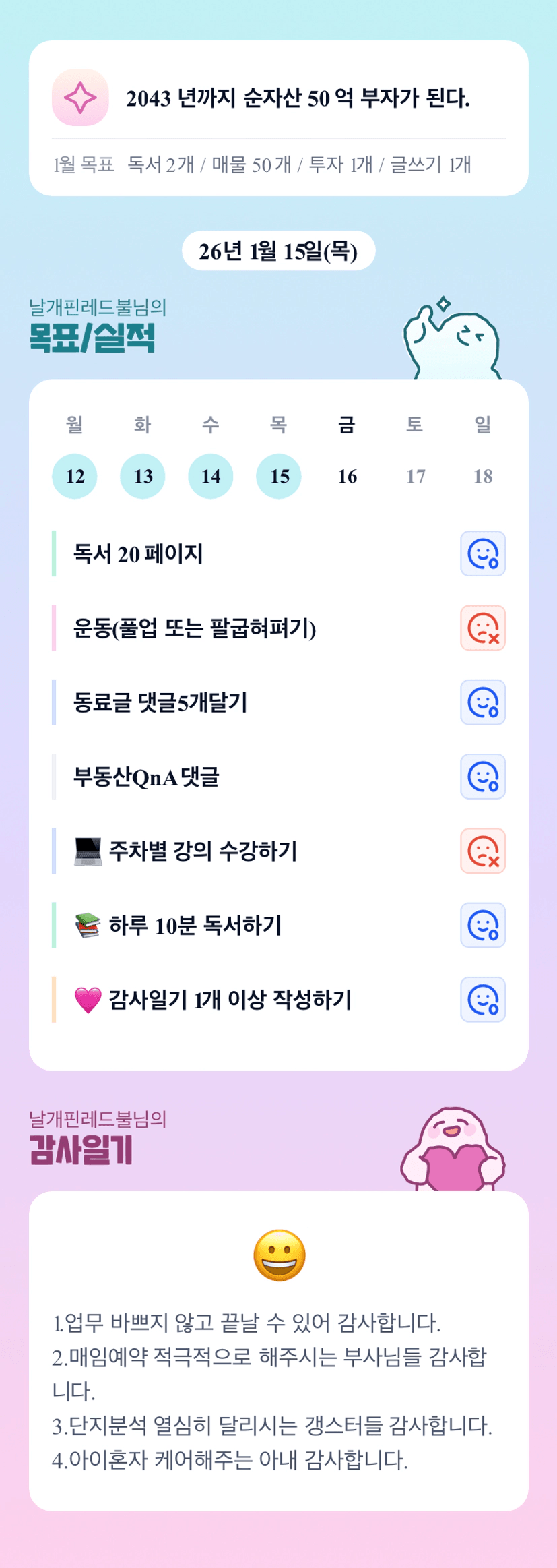The image size is (557, 1568).
Task: Click the 2043 년까지 순자산 50 억 goal title
Action: 298,98
